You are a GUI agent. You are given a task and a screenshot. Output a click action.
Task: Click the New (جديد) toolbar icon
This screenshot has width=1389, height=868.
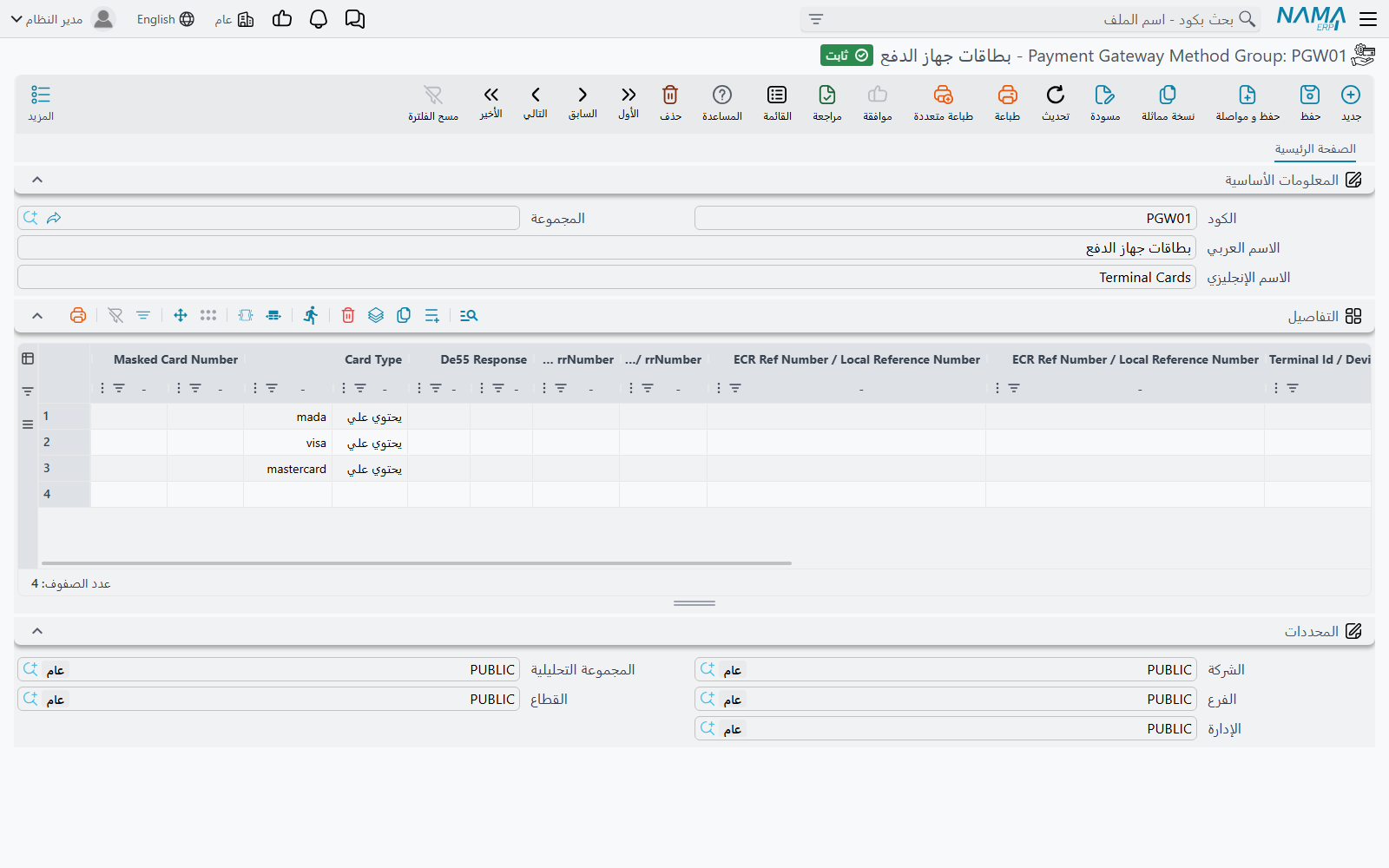[x=1351, y=102]
